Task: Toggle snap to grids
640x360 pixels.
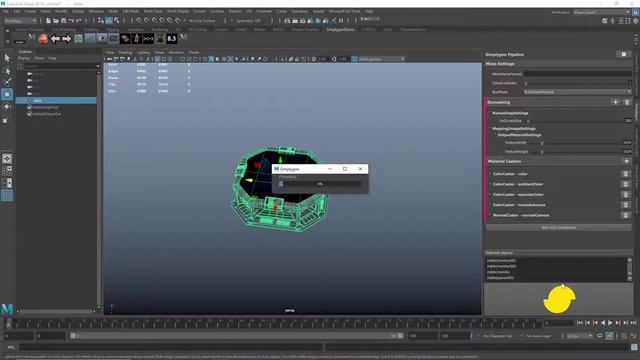Action: click(139, 20)
